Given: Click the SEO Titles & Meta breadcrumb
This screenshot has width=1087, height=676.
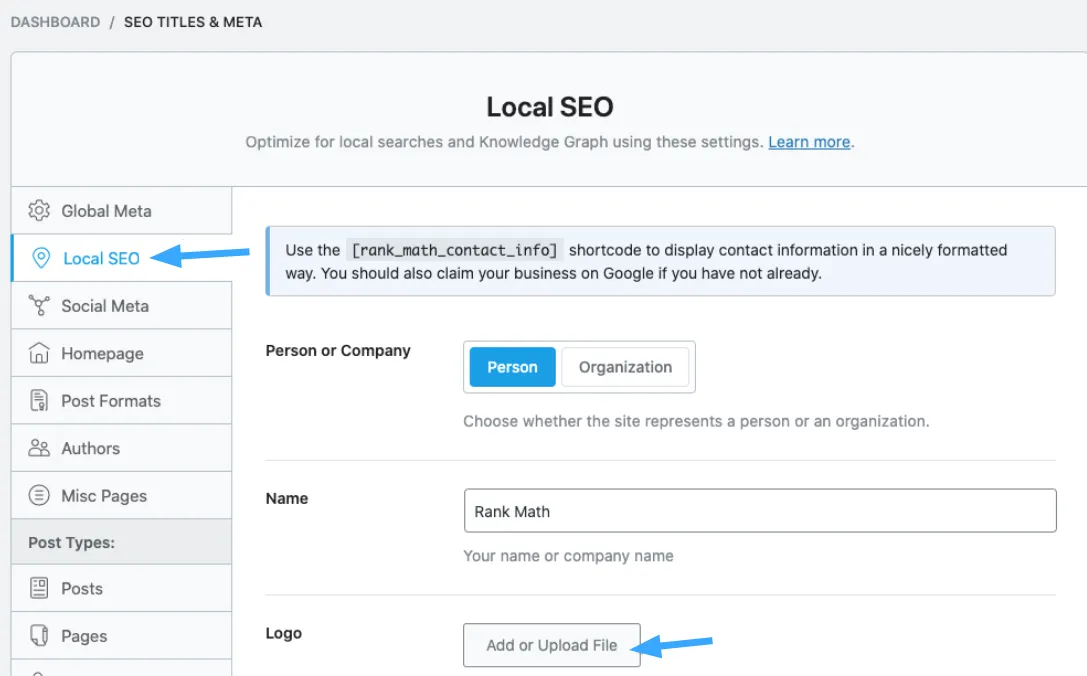Looking at the screenshot, I should pos(193,22).
